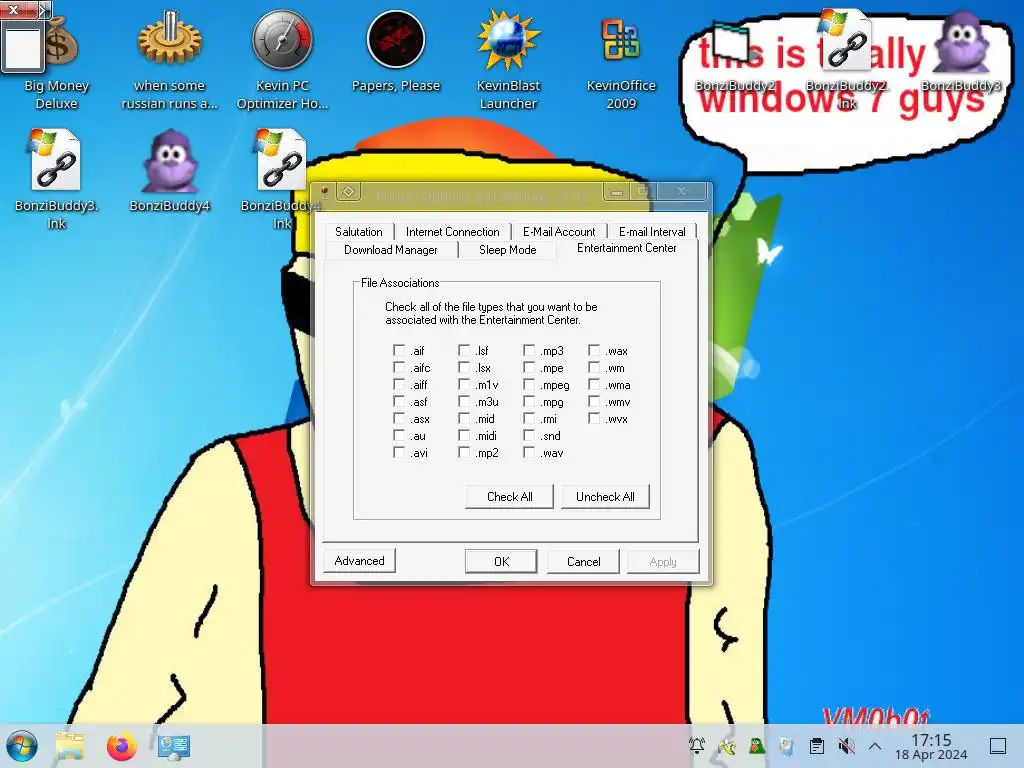Open the purple BonziBuddy4 gorilla icon
This screenshot has height=768, width=1024.
(169, 160)
